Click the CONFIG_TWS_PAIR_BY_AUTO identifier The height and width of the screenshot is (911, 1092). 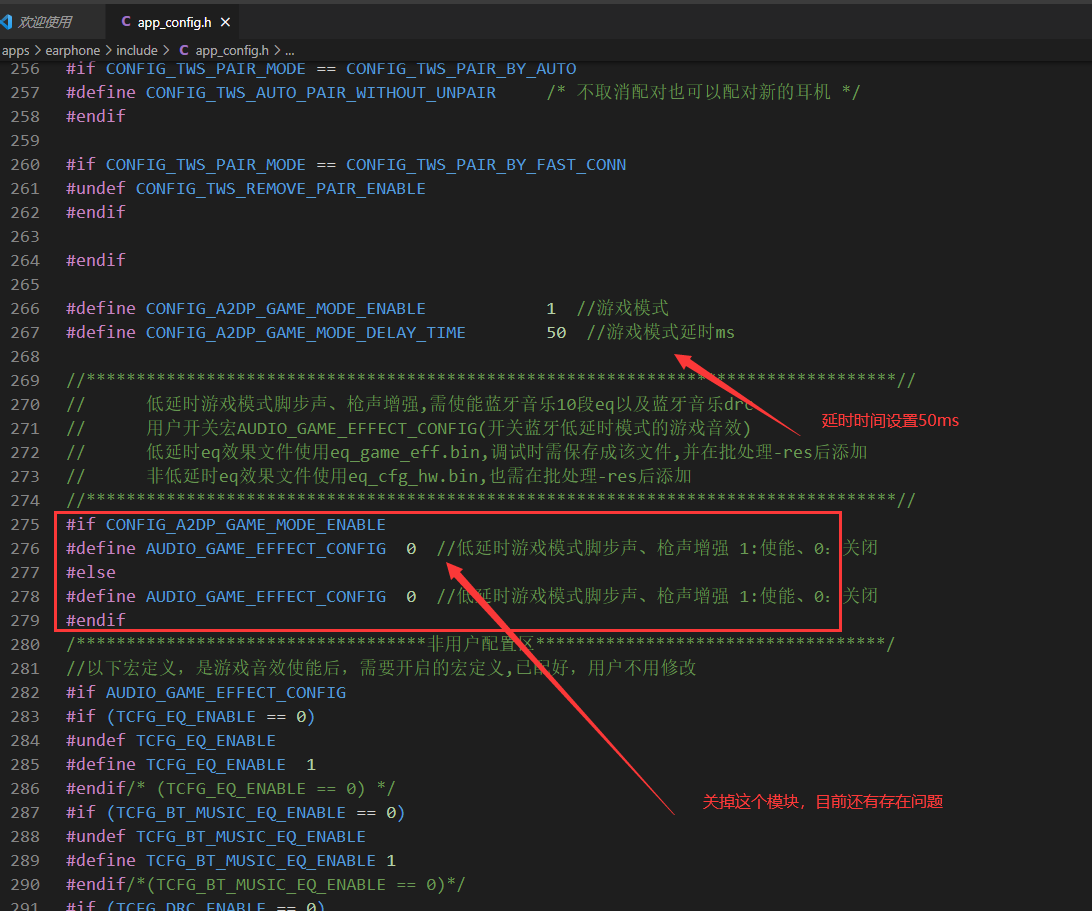tap(461, 69)
